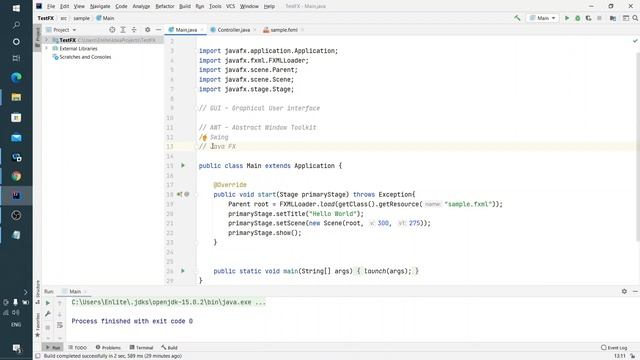Open the File menu
This screenshot has height=360, width=640.
(x=51, y=6)
